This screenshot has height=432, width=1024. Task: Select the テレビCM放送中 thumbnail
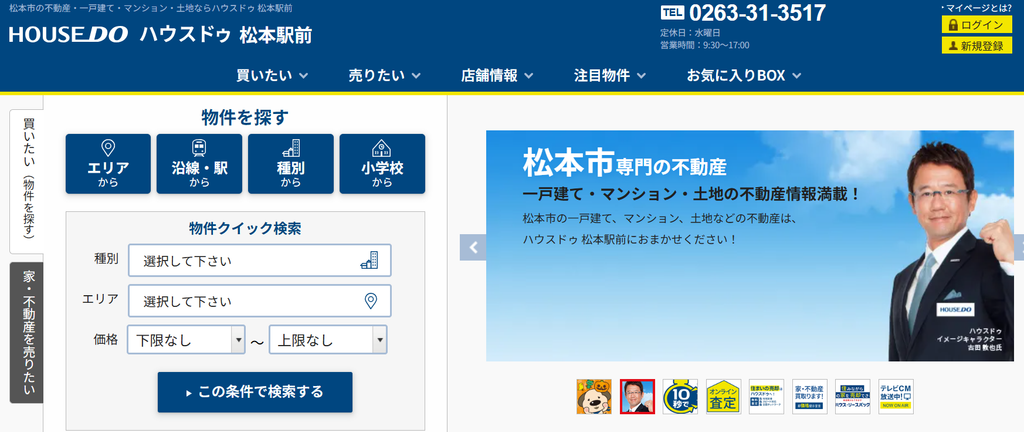[896, 396]
